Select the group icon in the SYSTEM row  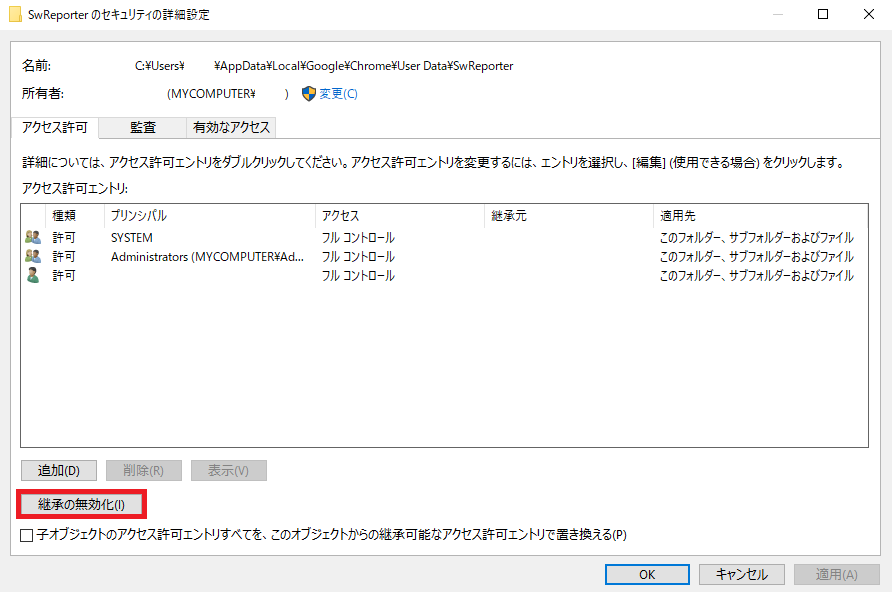coord(33,237)
